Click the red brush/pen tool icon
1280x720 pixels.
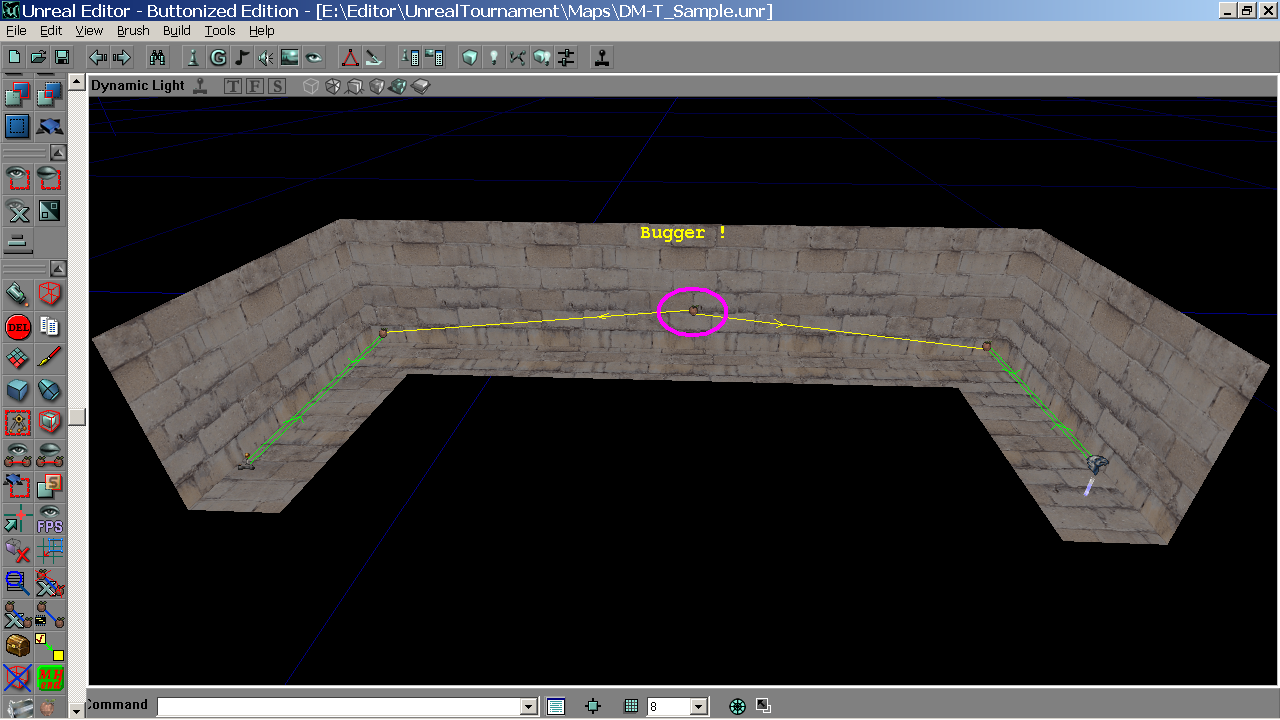pos(50,358)
